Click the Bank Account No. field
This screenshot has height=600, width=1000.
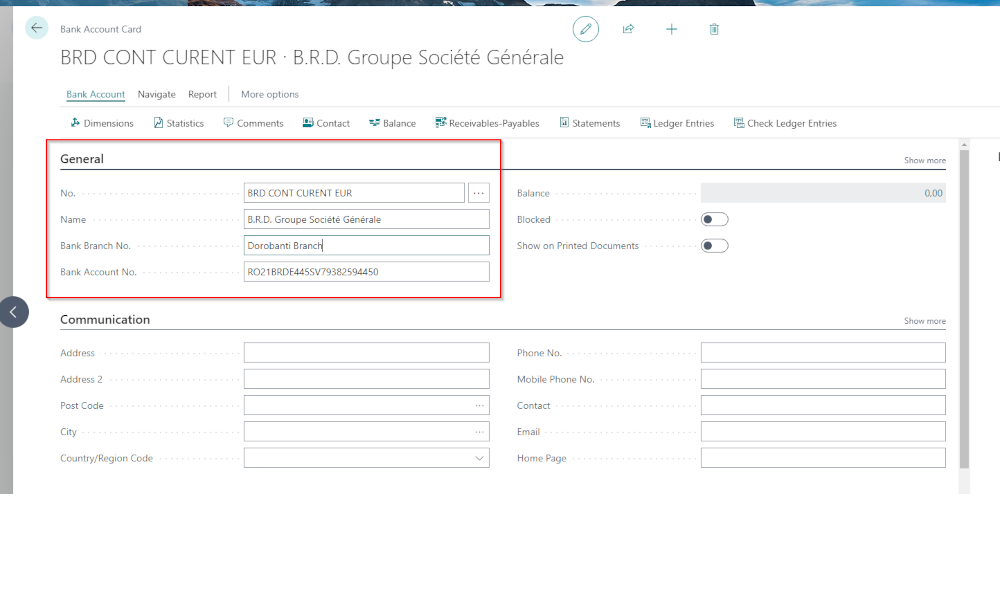coord(367,272)
